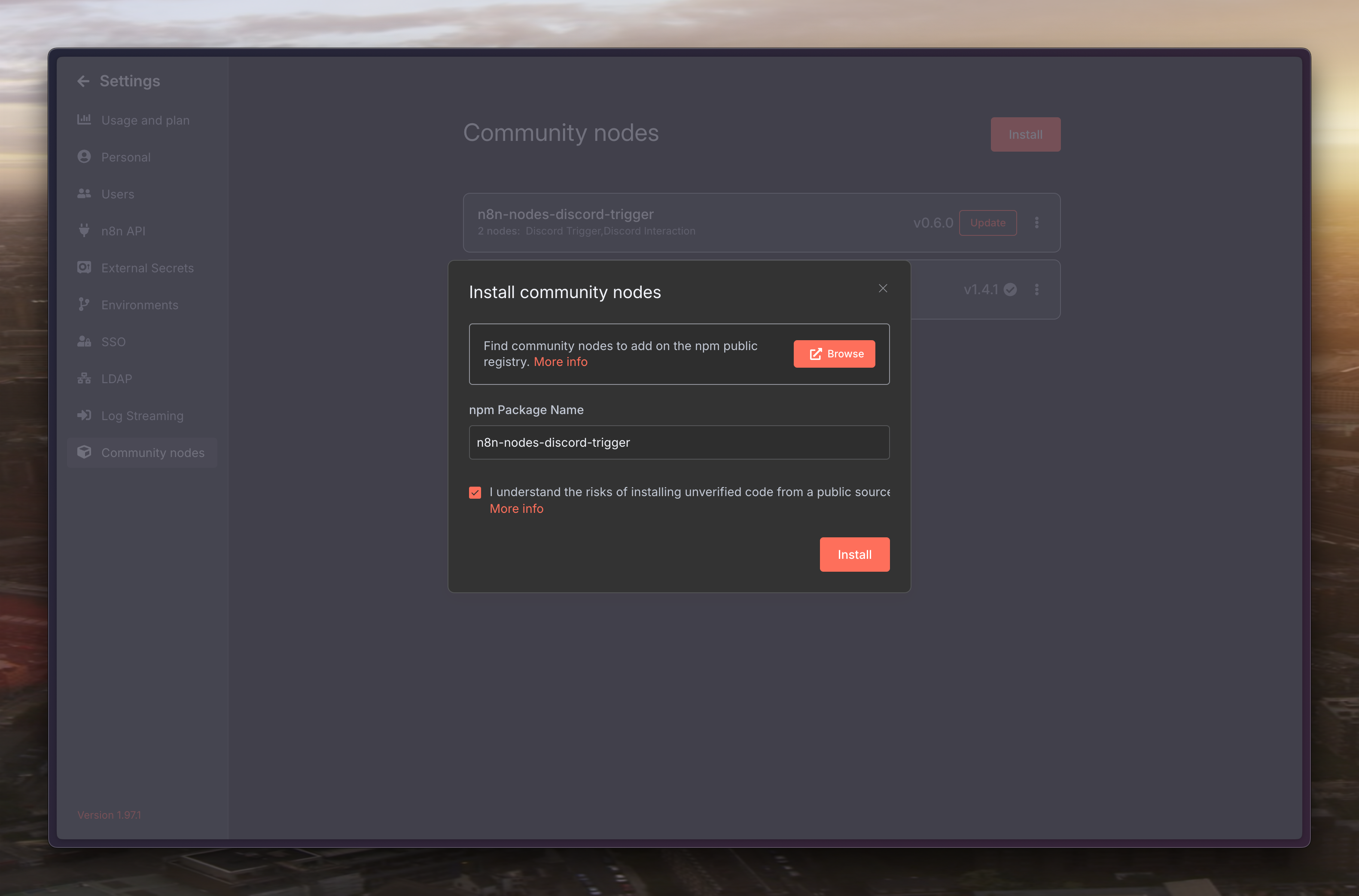Click the back arrow beside Settings
1359x896 pixels.
click(x=83, y=81)
